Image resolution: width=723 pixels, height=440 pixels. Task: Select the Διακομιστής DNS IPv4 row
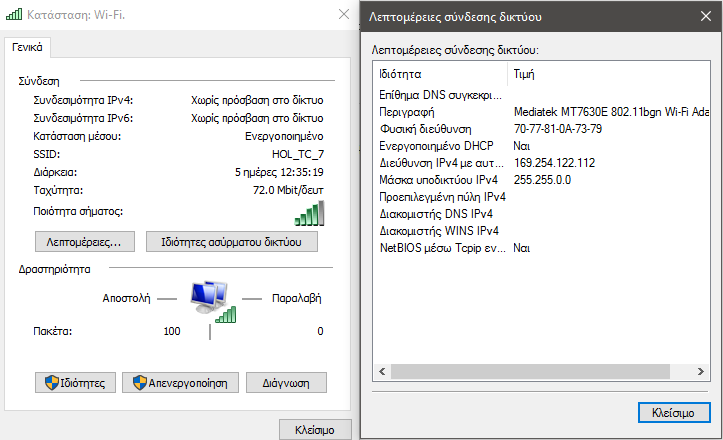pos(541,214)
